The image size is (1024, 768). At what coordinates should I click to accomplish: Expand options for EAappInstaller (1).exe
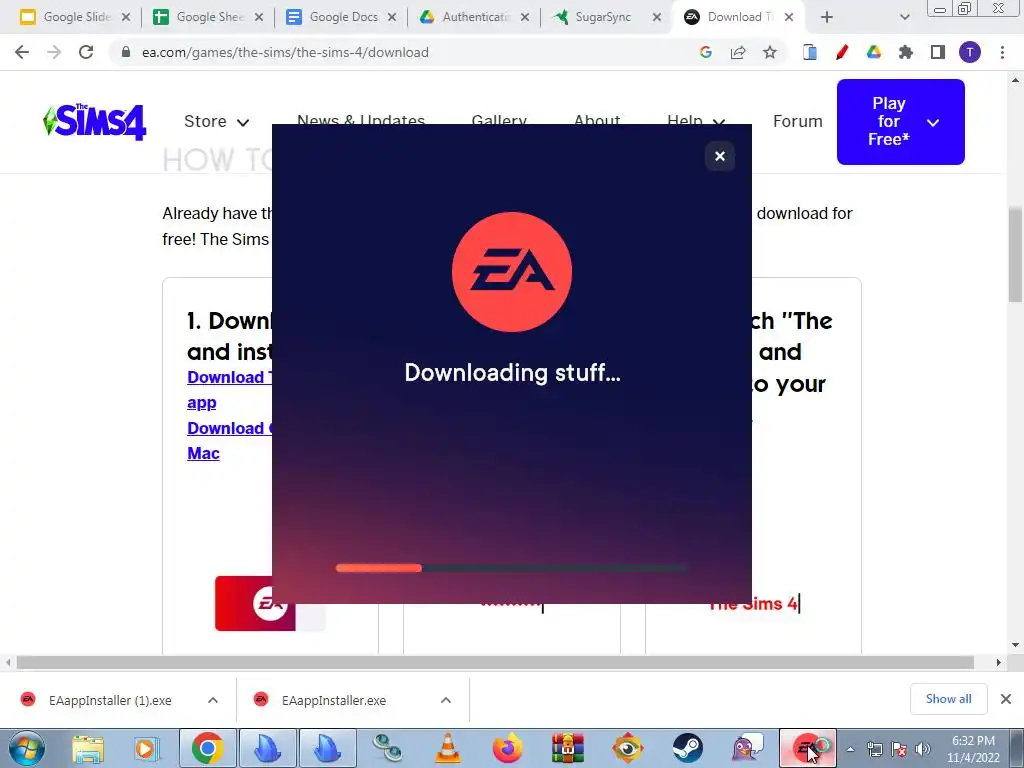click(x=213, y=700)
